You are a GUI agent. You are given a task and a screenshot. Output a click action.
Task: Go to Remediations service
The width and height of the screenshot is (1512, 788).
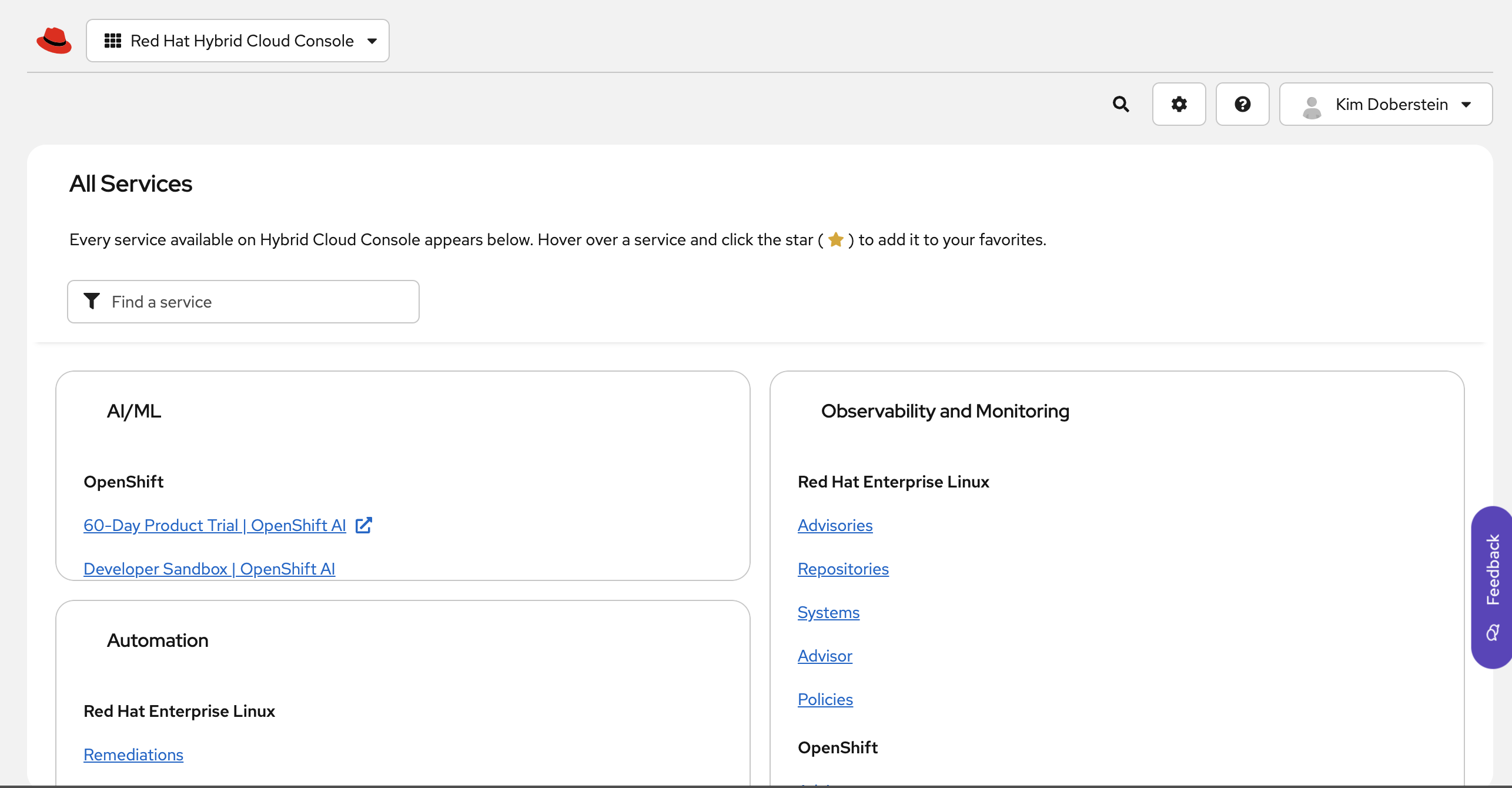[133, 754]
